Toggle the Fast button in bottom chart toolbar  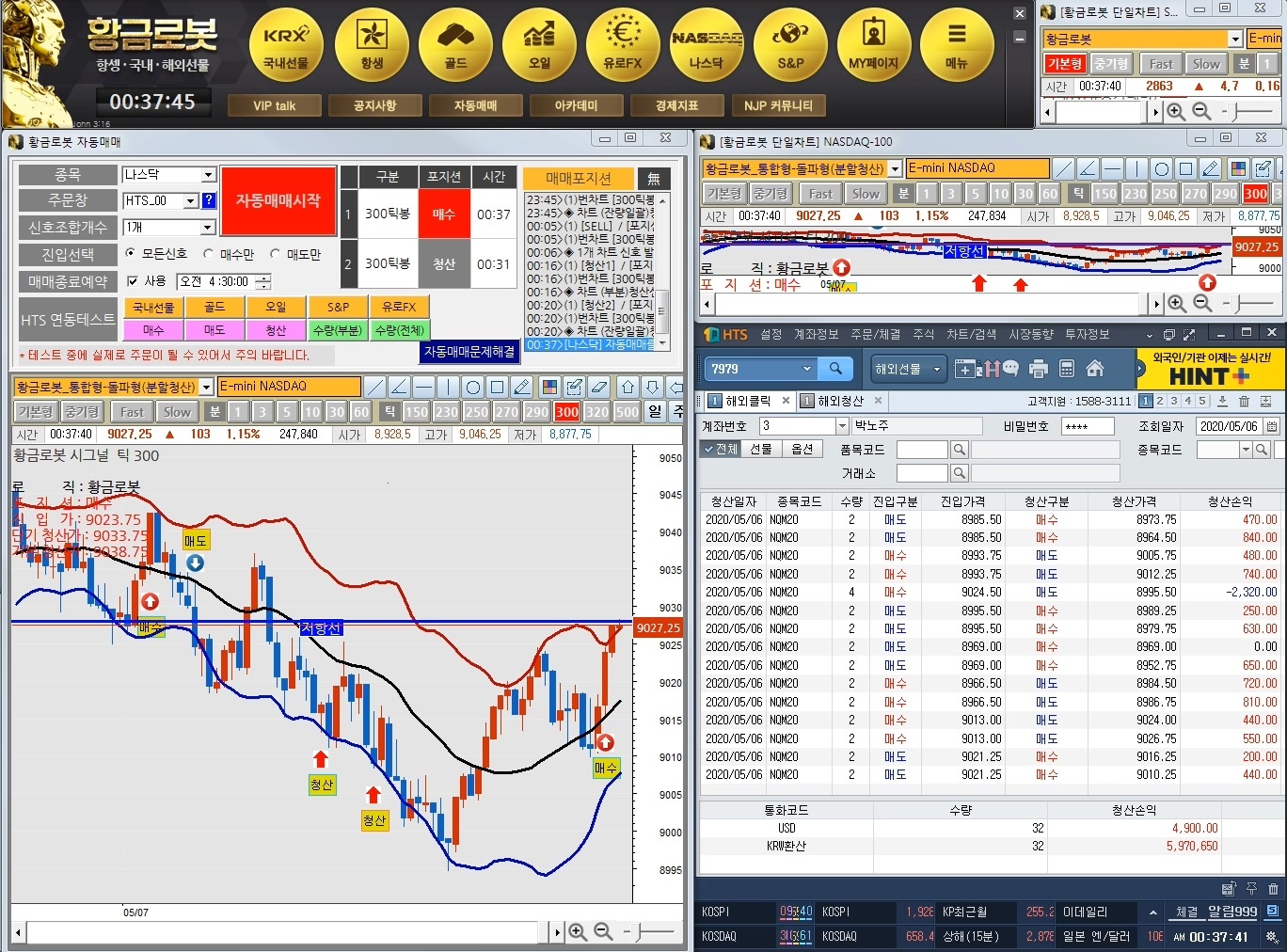click(132, 412)
